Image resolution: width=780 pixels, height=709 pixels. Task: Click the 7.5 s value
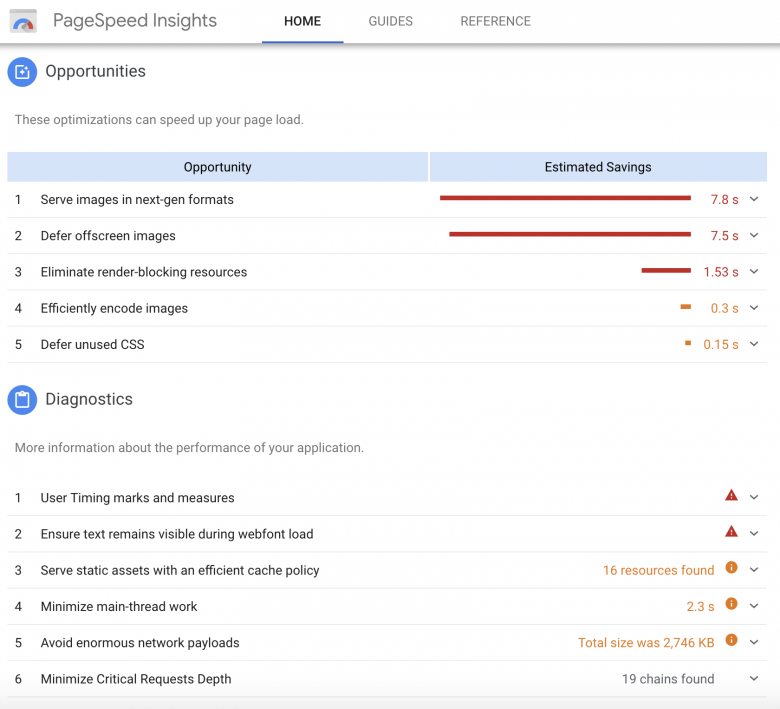click(x=724, y=236)
